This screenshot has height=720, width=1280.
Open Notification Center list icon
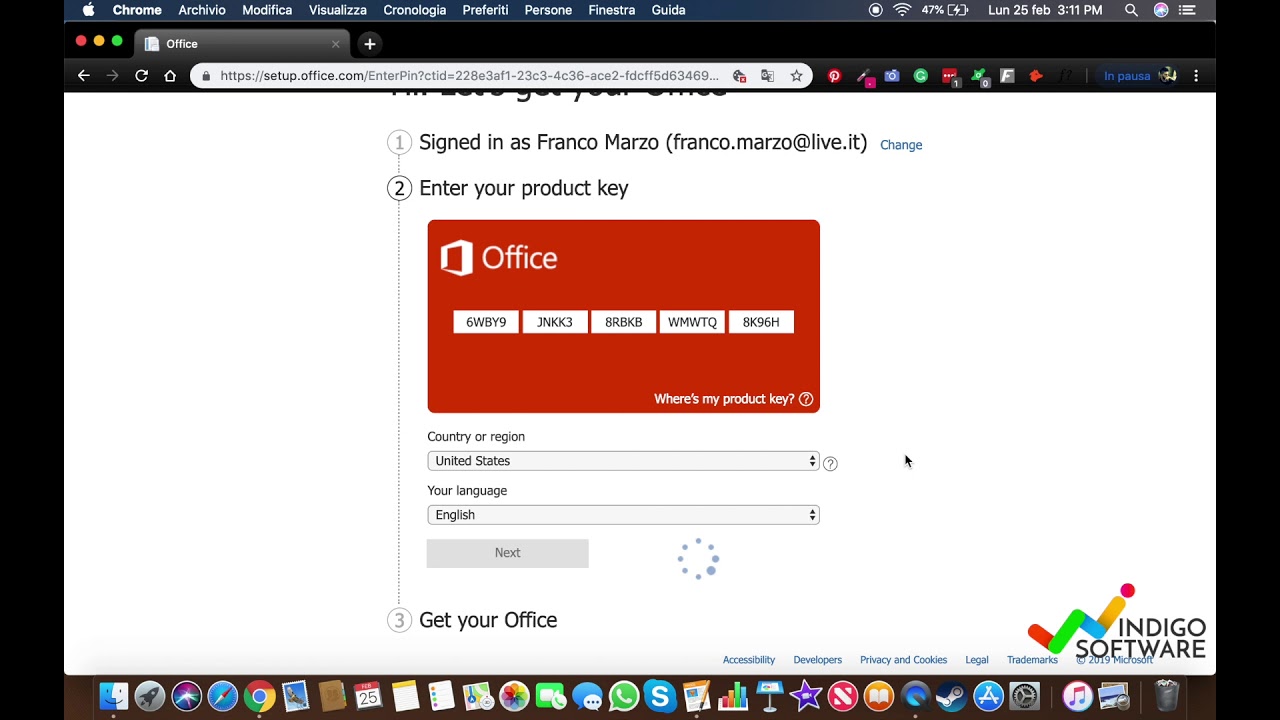click(1187, 10)
